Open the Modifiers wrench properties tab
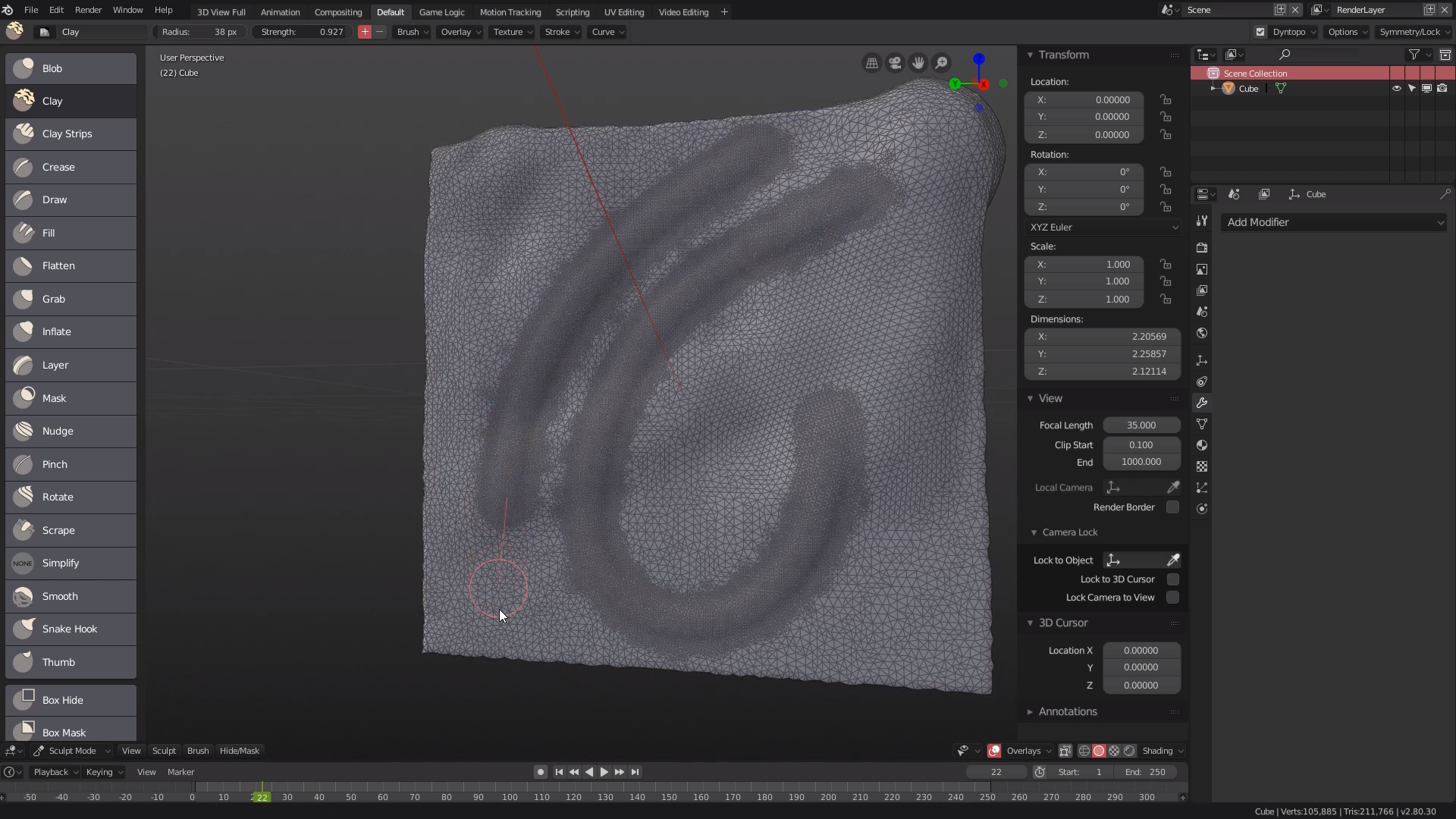Screen dimensions: 1456x819 [1202, 403]
